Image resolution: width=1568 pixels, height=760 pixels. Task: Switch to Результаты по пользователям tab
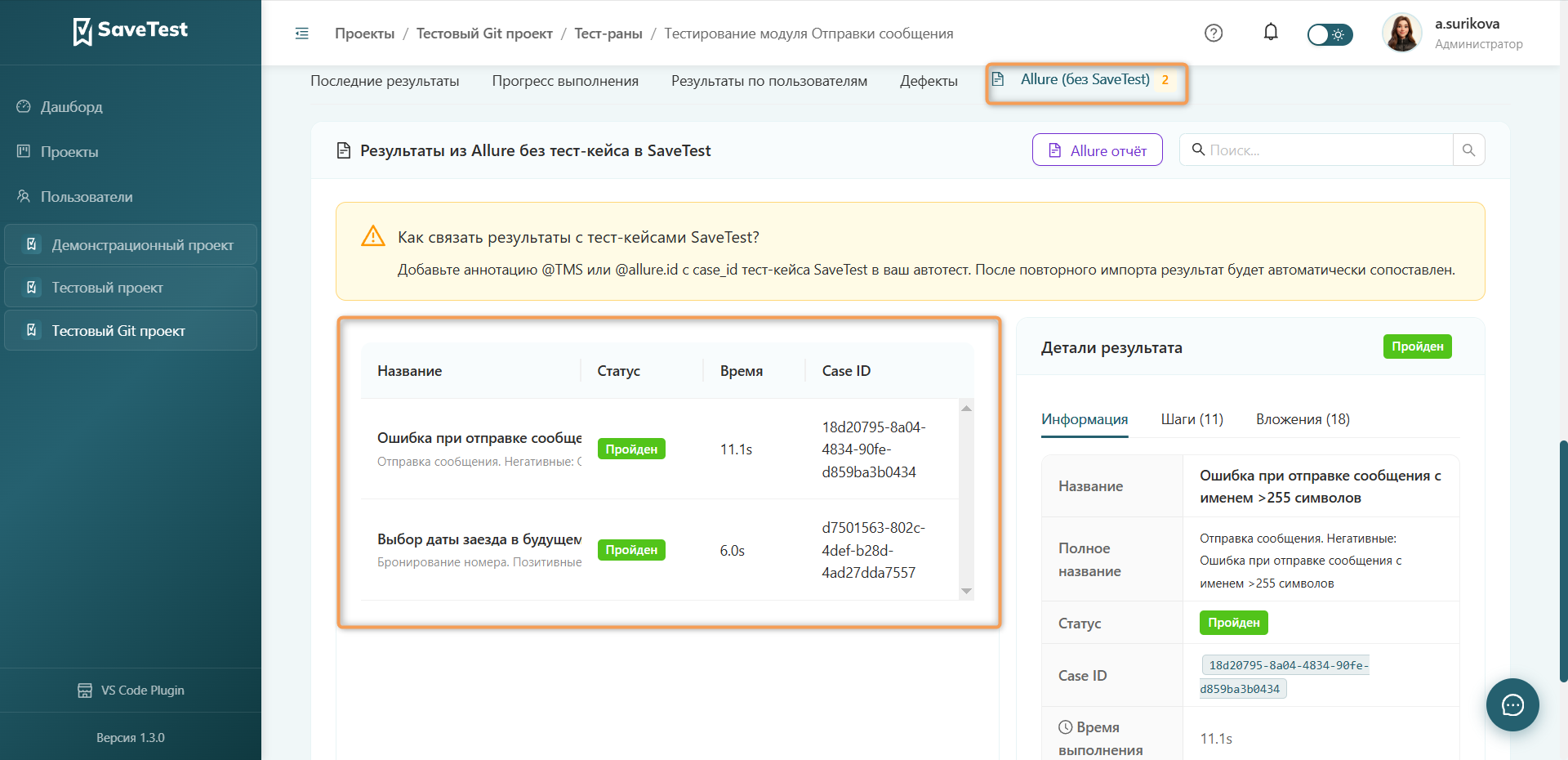click(769, 81)
